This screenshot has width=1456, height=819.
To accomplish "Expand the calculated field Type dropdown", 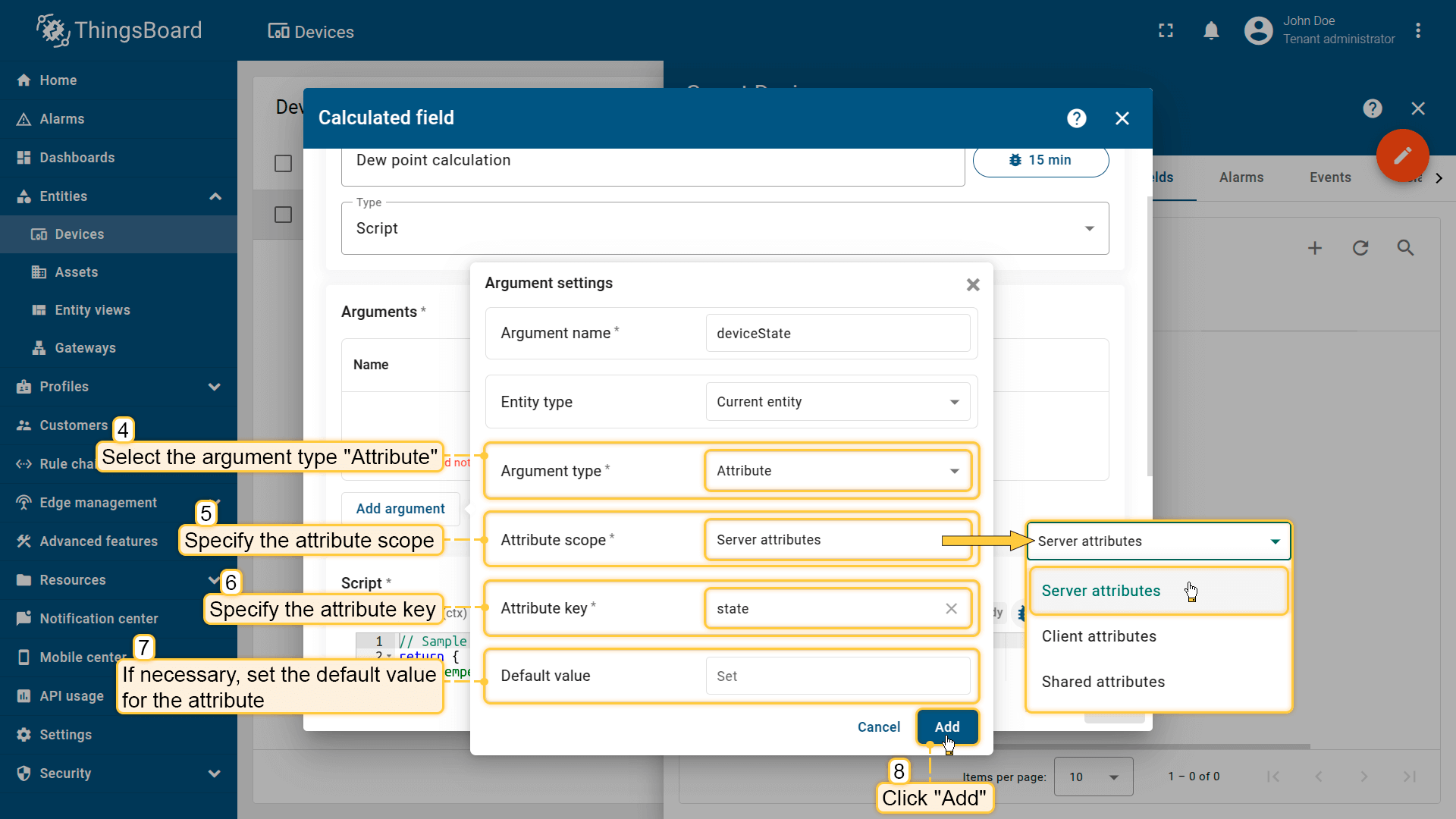I will [x=724, y=228].
